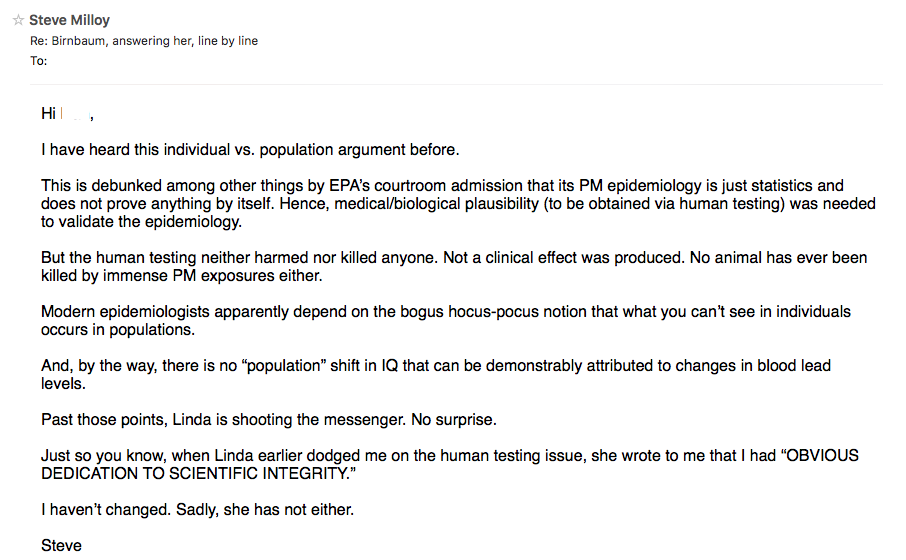Click the paragraph starting 'This is debunked'
The width and height of the screenshot is (906, 560).
[x=458, y=203]
